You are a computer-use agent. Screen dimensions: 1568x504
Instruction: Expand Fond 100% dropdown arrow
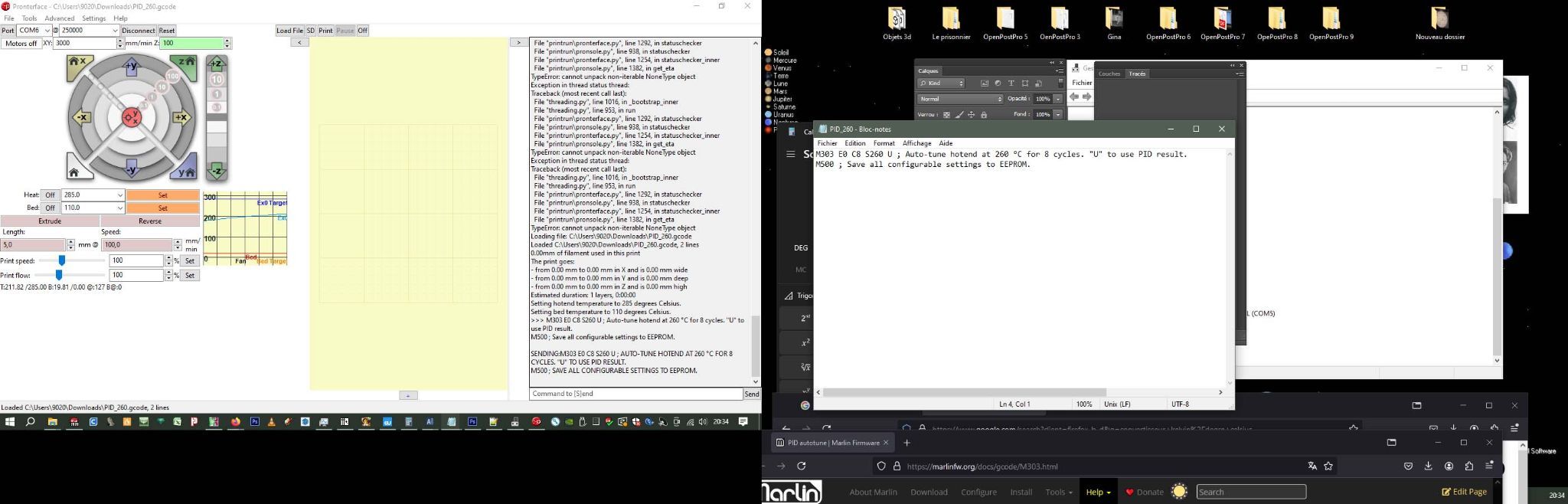1058,115
